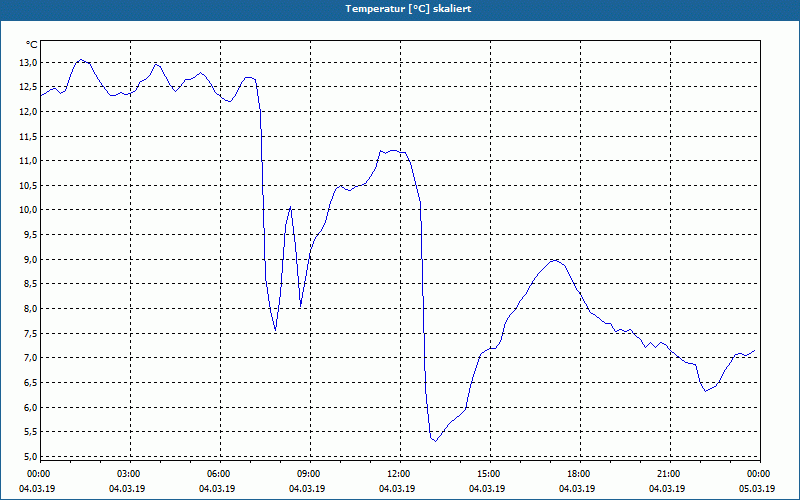This screenshot has height=500, width=800.
Task: Click the 06:00 time label
Action: point(217,474)
